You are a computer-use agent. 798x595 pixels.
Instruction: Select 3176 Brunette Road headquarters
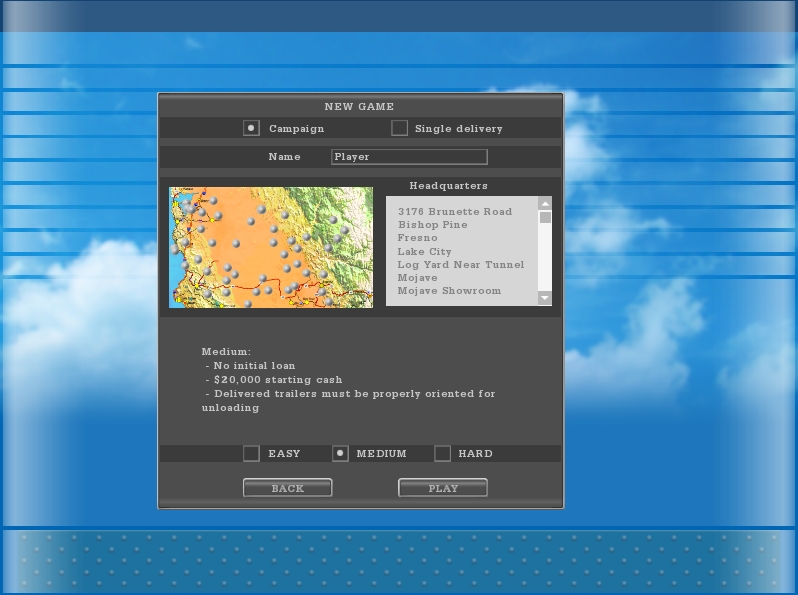(x=454, y=212)
